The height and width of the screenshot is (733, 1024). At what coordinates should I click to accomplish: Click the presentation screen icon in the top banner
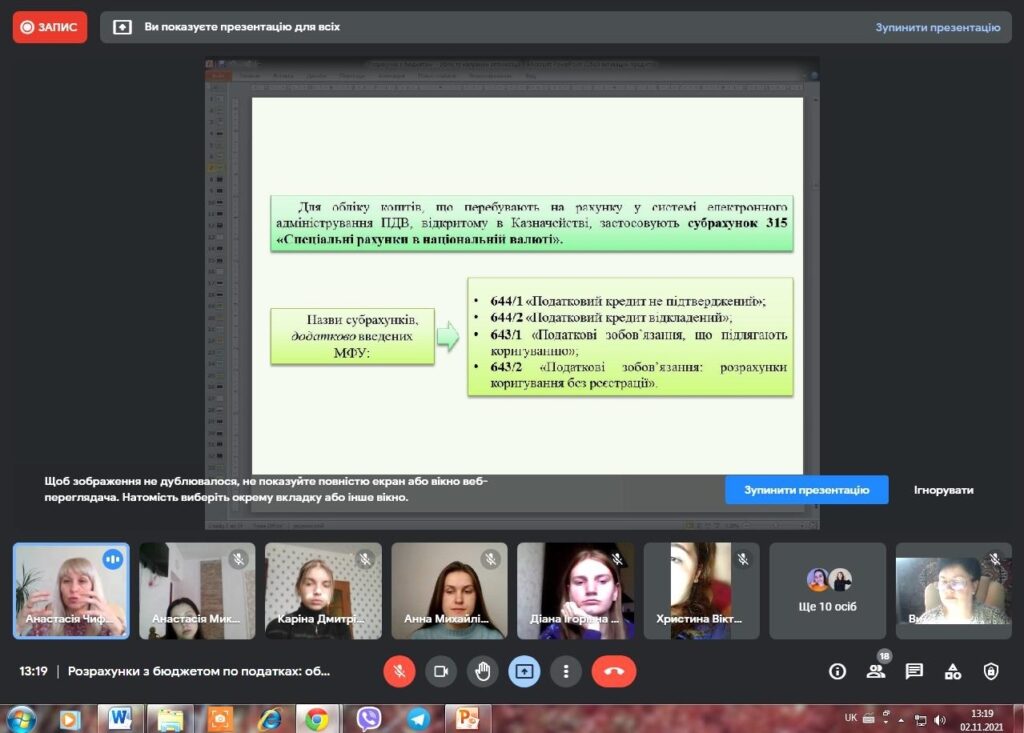coord(122,27)
